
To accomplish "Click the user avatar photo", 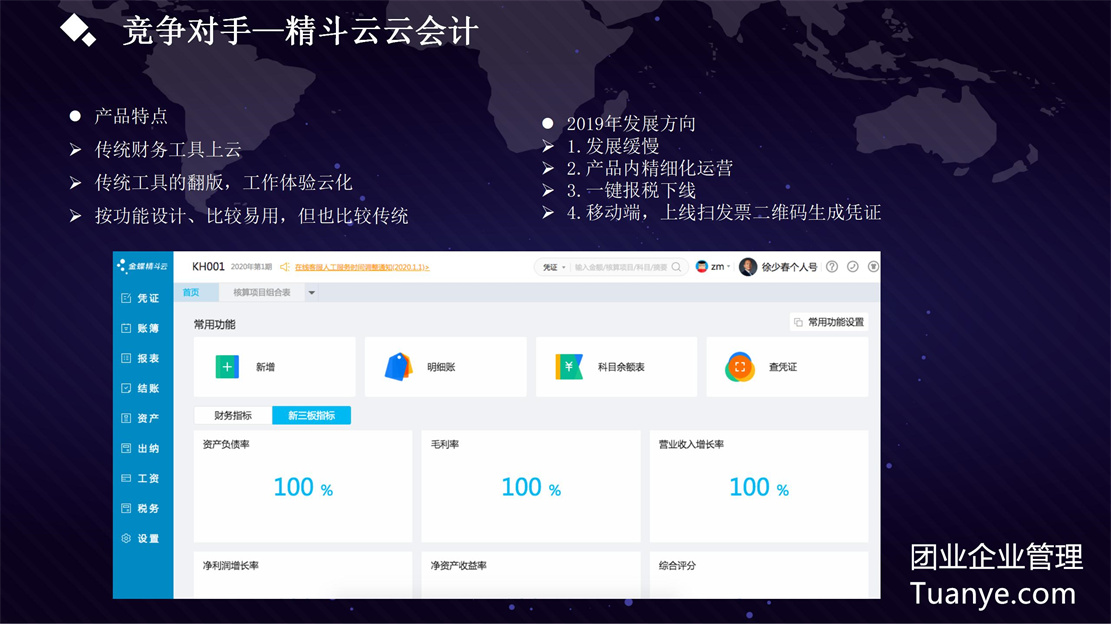I will click(x=748, y=267).
